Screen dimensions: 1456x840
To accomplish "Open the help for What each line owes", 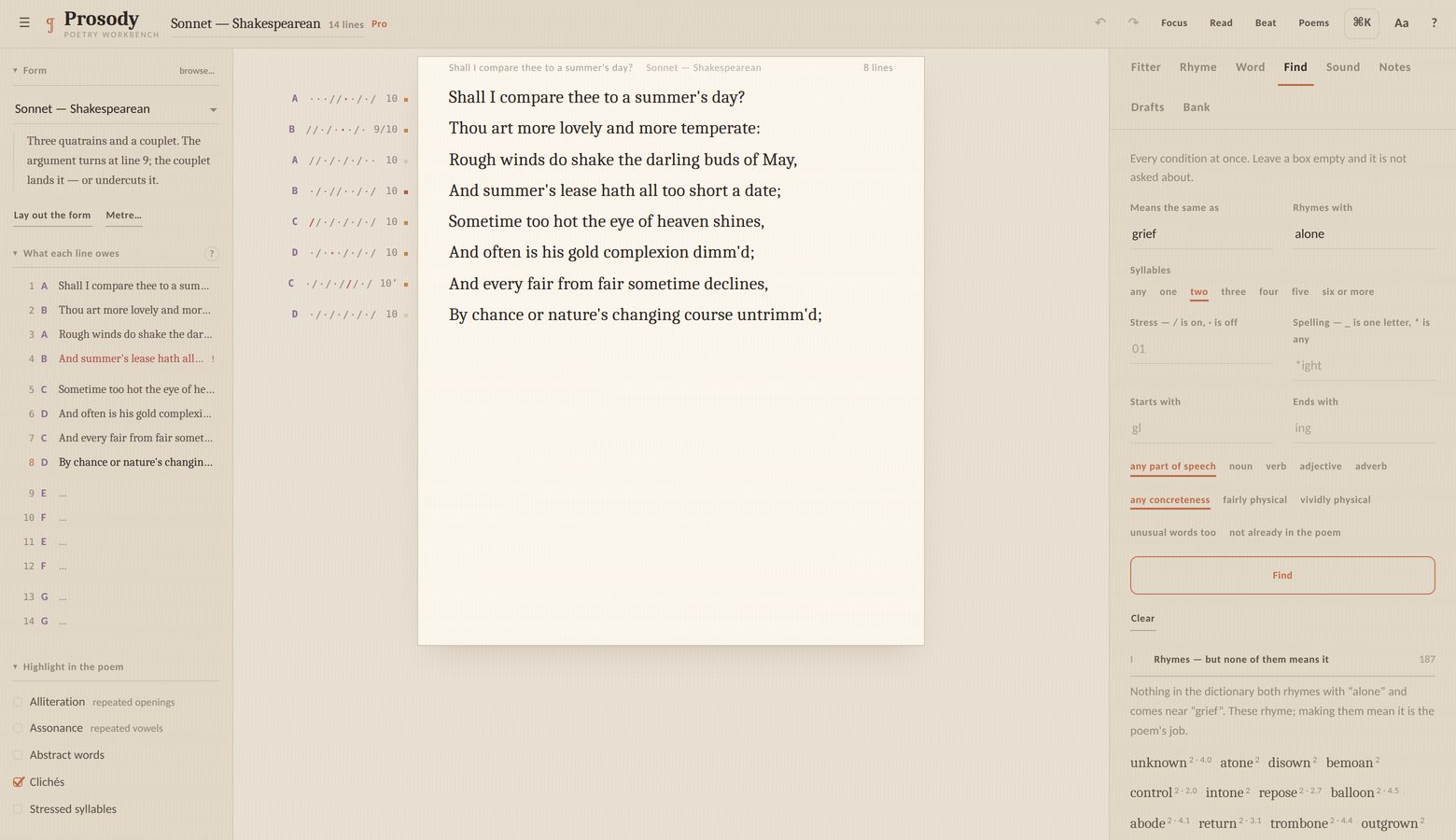I will pyautogui.click(x=212, y=254).
